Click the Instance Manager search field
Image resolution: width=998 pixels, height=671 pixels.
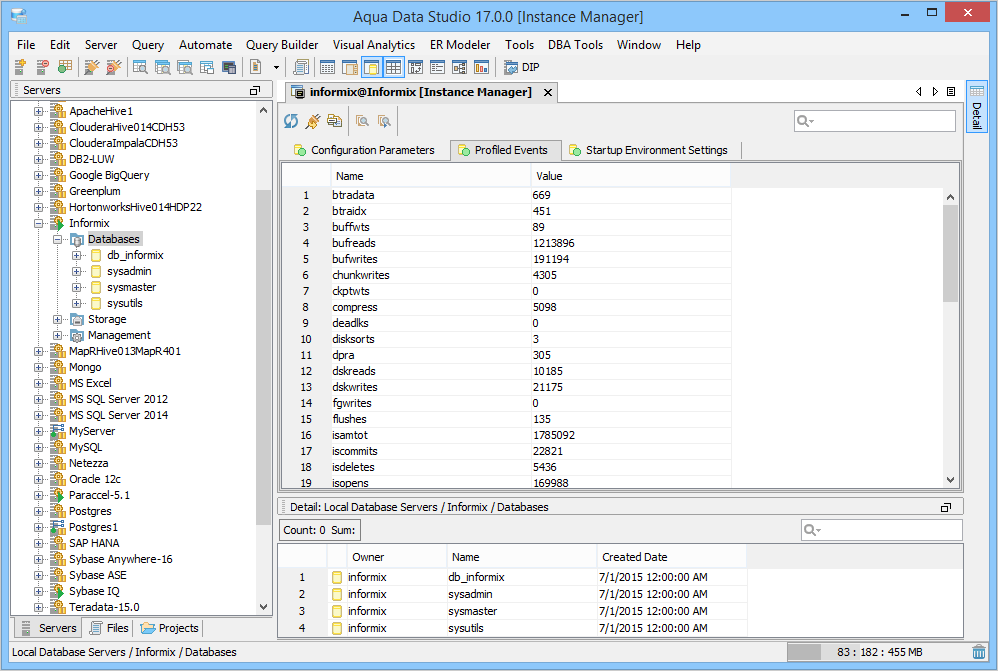pyautogui.click(x=875, y=121)
